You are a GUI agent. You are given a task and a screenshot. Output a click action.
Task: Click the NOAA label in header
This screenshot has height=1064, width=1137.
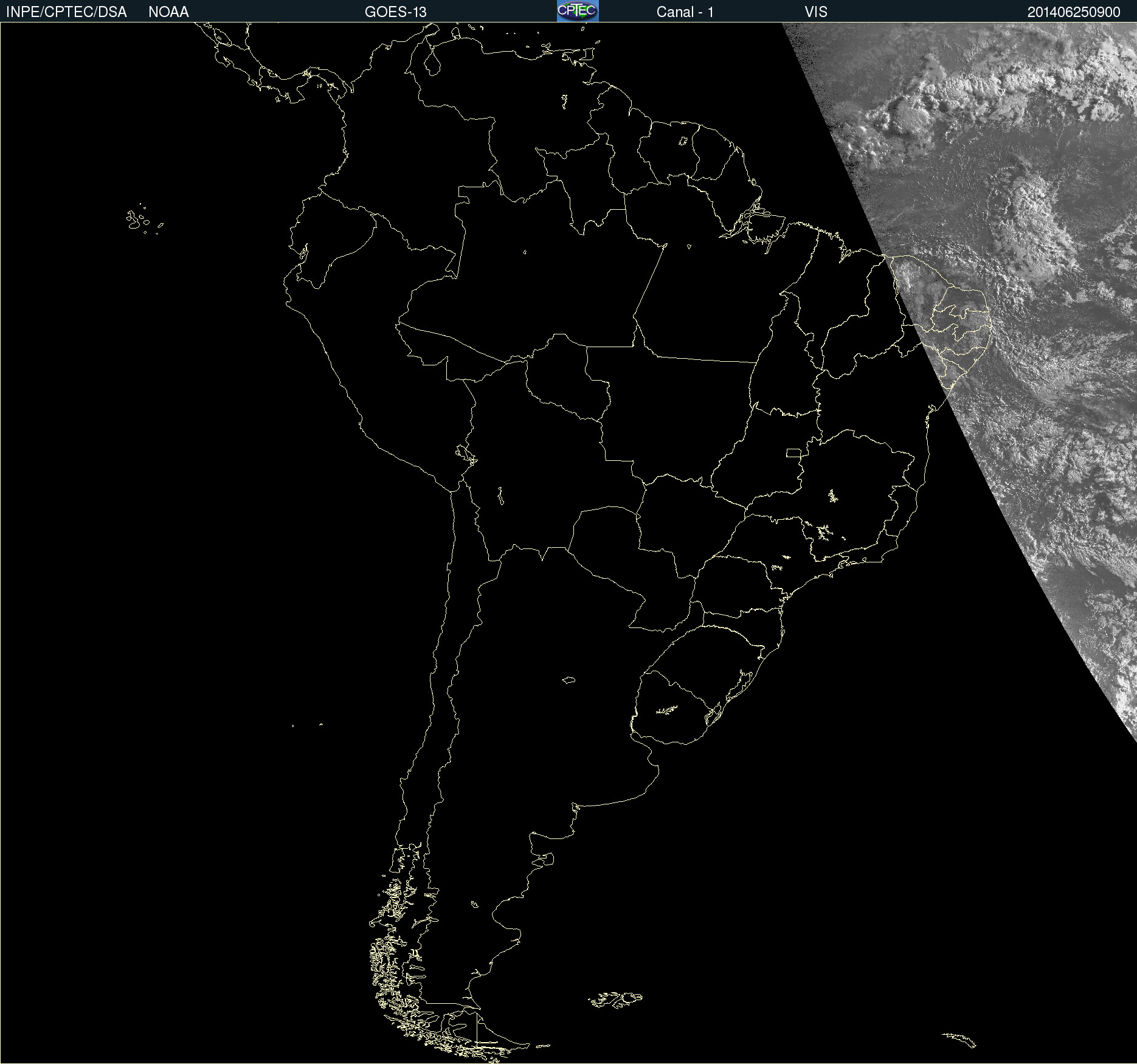click(x=168, y=12)
